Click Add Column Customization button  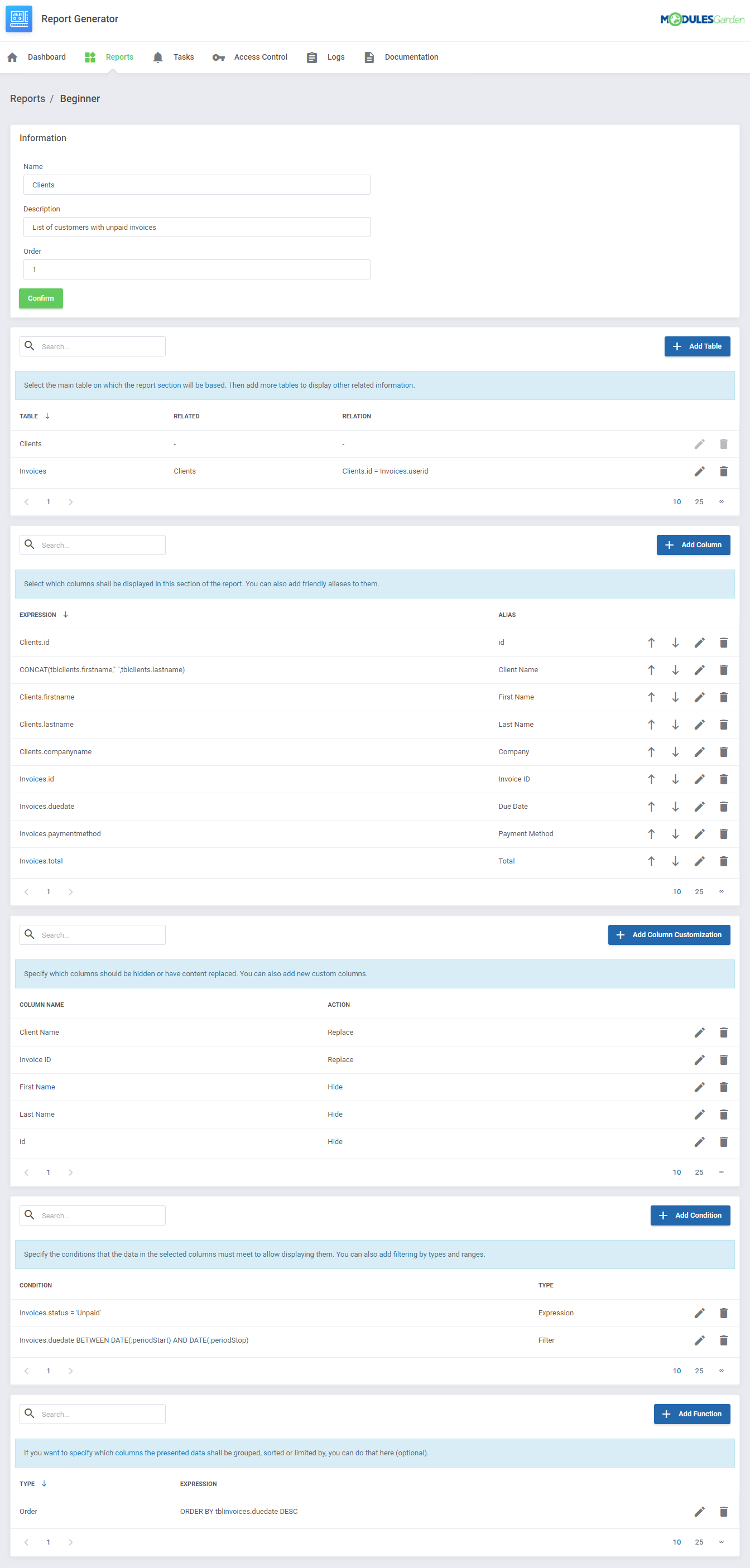click(x=669, y=935)
